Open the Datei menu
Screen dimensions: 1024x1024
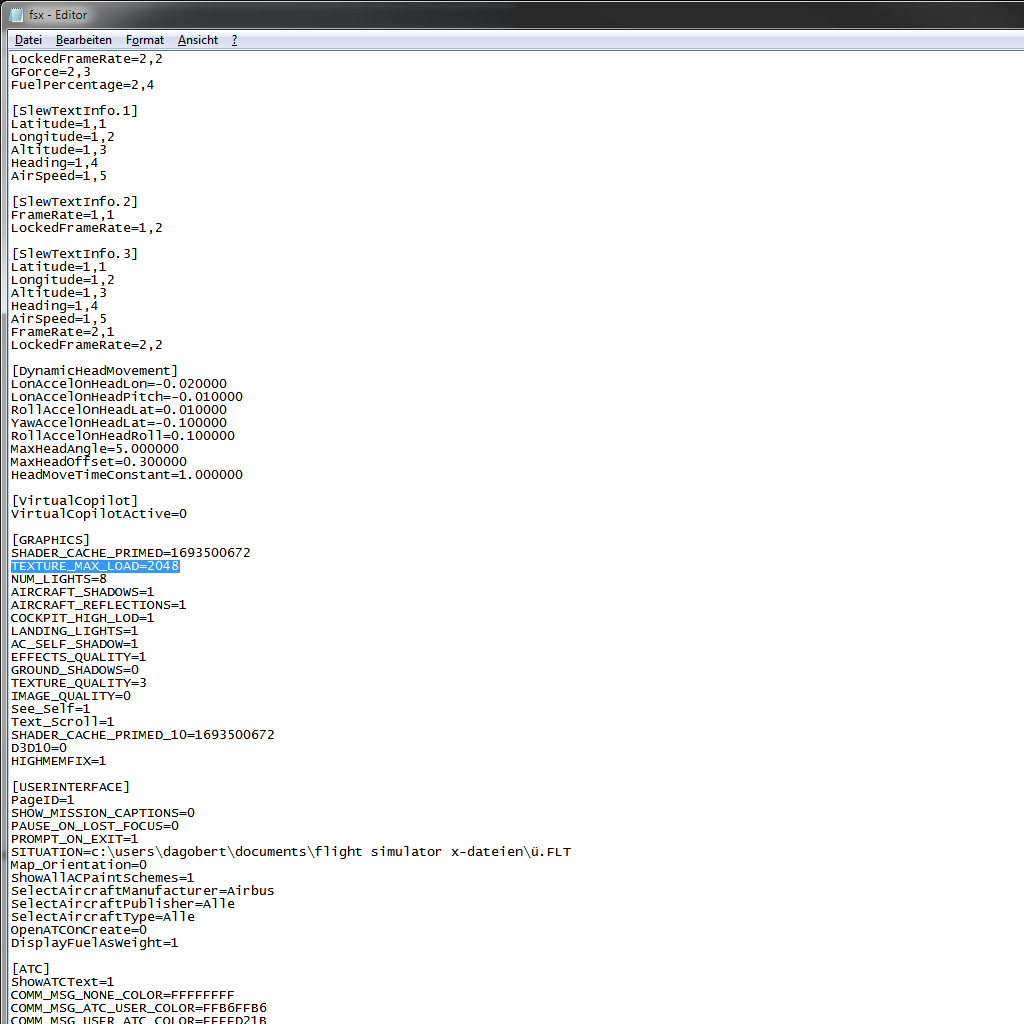pyautogui.click(x=28, y=40)
